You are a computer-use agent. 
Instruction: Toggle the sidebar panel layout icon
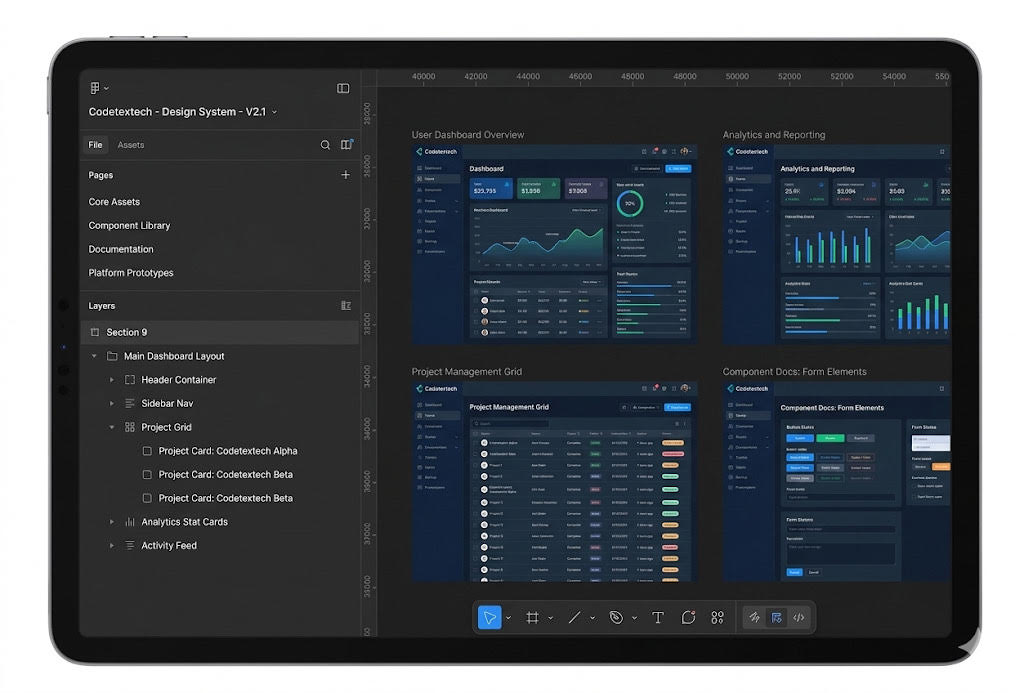[x=343, y=88]
